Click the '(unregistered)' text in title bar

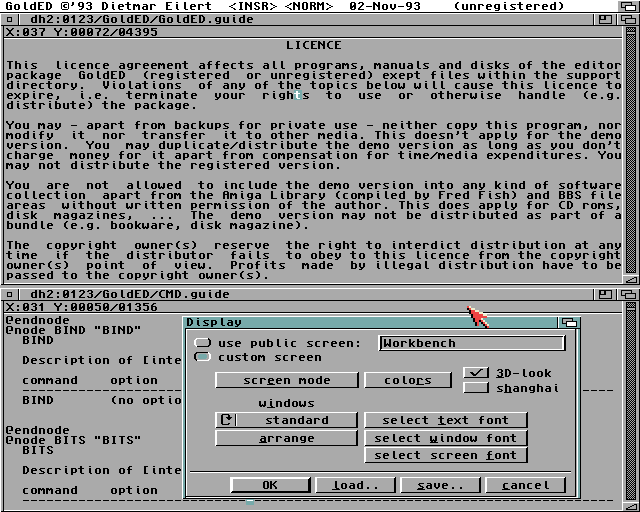(509, 6)
